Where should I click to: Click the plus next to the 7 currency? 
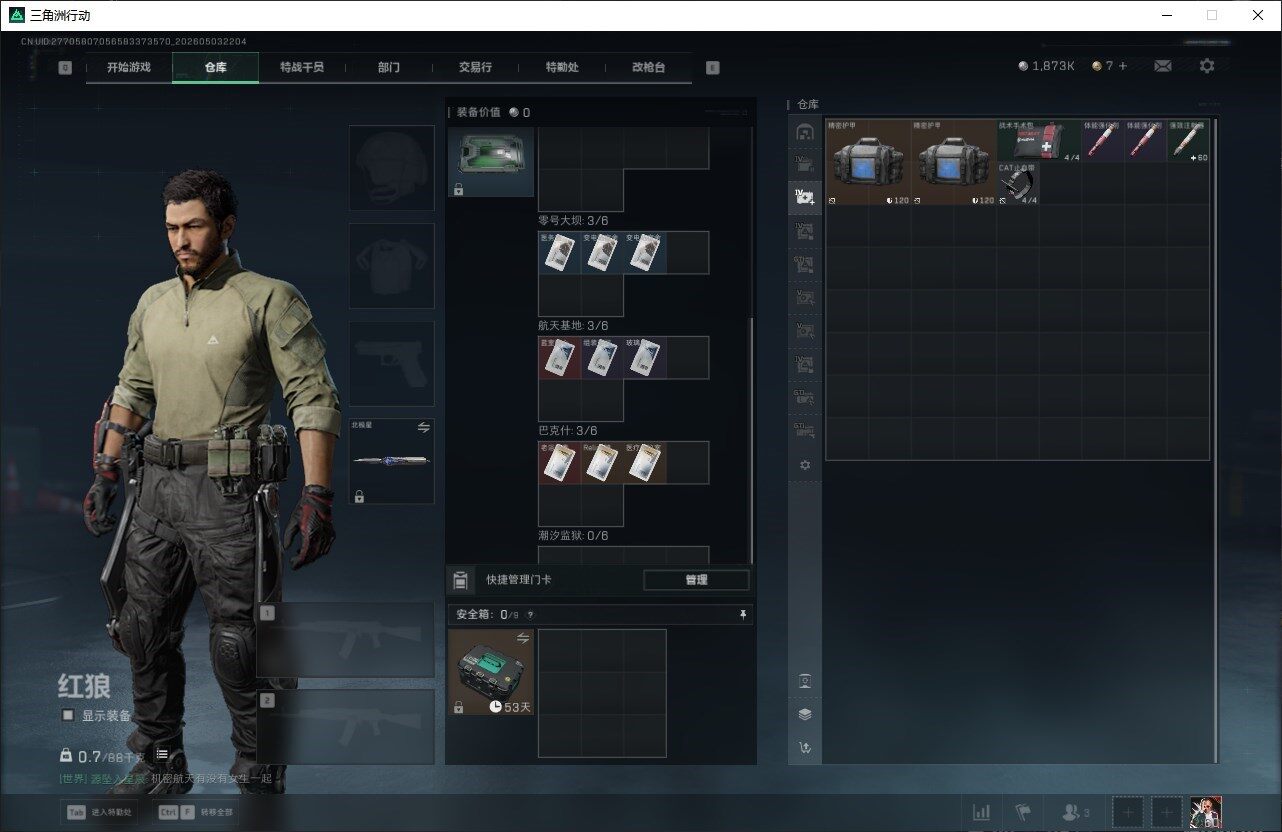click(1123, 66)
